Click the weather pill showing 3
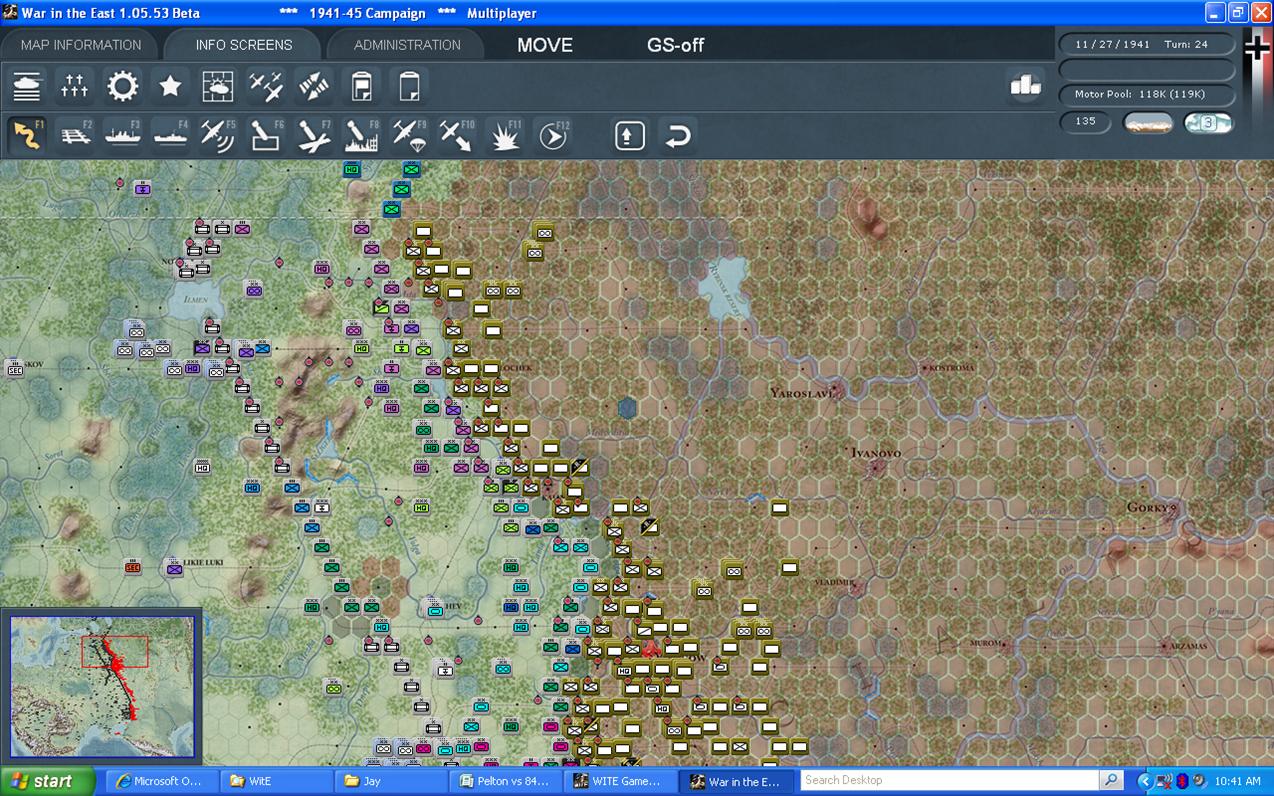 tap(1208, 123)
